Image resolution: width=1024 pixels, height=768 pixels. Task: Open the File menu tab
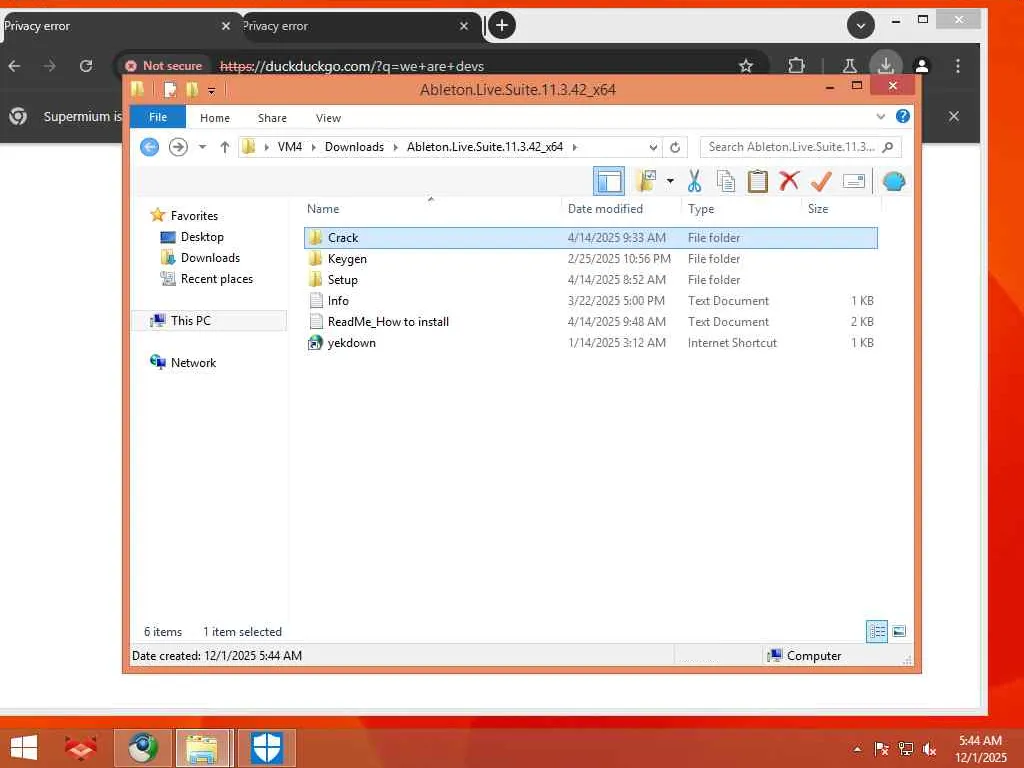tap(158, 117)
